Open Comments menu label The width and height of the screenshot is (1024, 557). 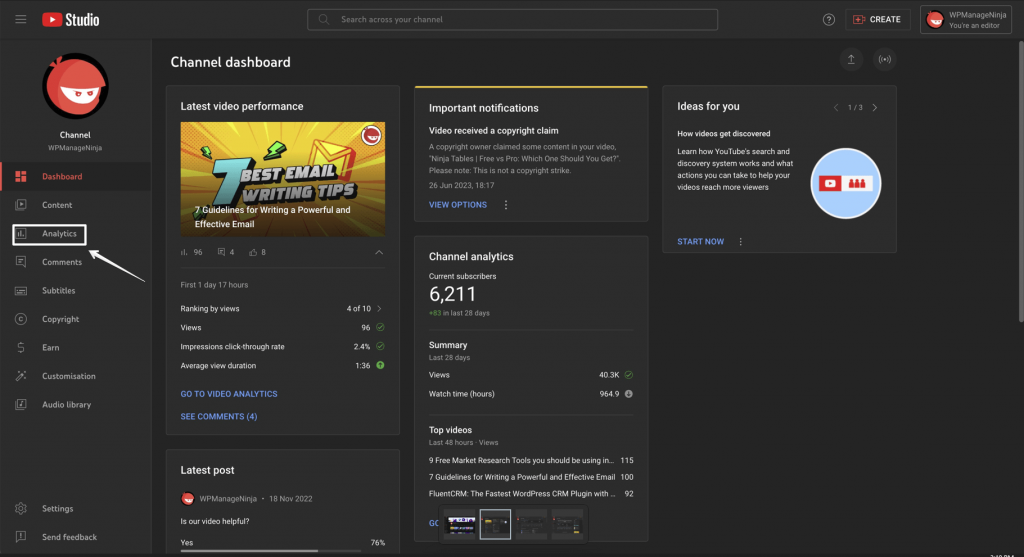point(62,262)
